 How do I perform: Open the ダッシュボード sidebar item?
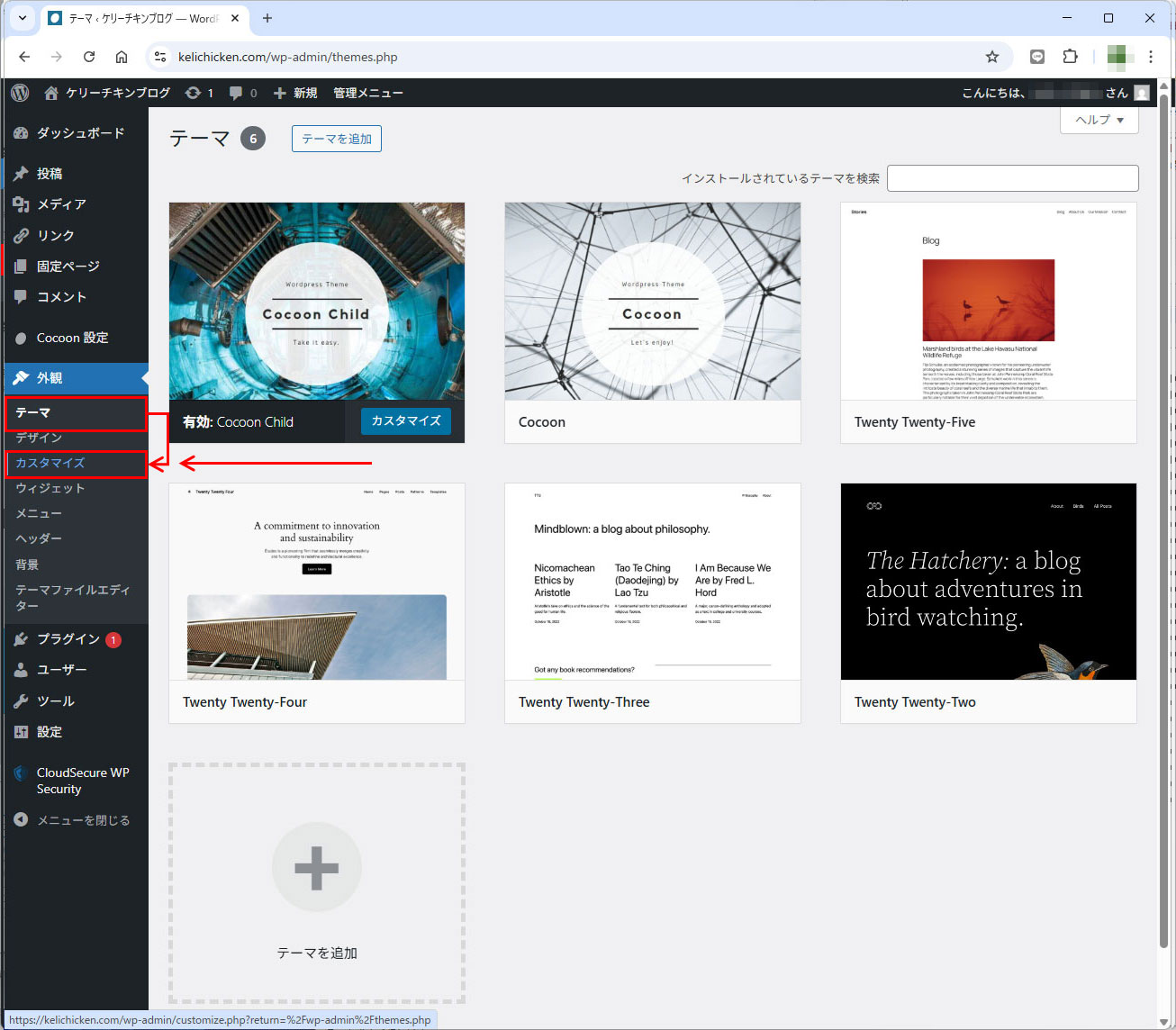click(77, 132)
